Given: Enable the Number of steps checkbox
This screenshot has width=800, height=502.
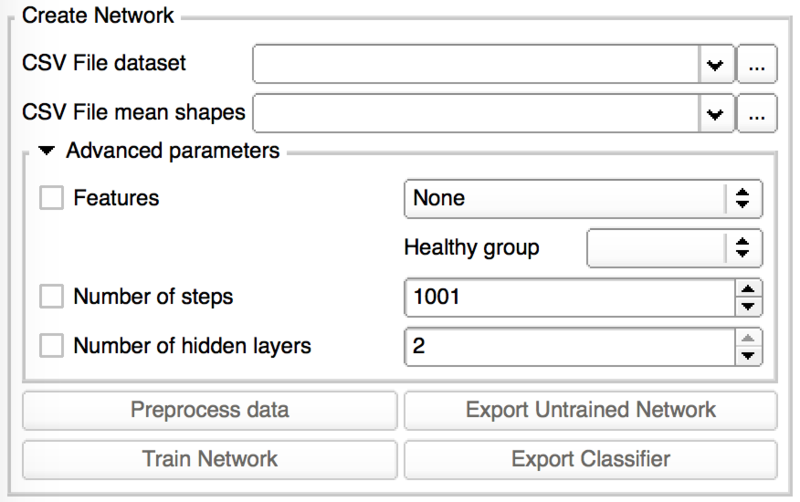Looking at the screenshot, I should tap(51, 297).
